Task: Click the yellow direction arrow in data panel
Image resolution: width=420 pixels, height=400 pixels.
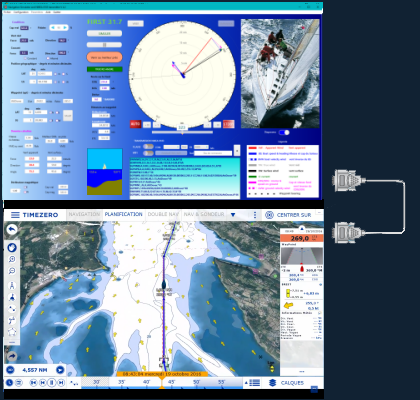Action: (288, 305)
